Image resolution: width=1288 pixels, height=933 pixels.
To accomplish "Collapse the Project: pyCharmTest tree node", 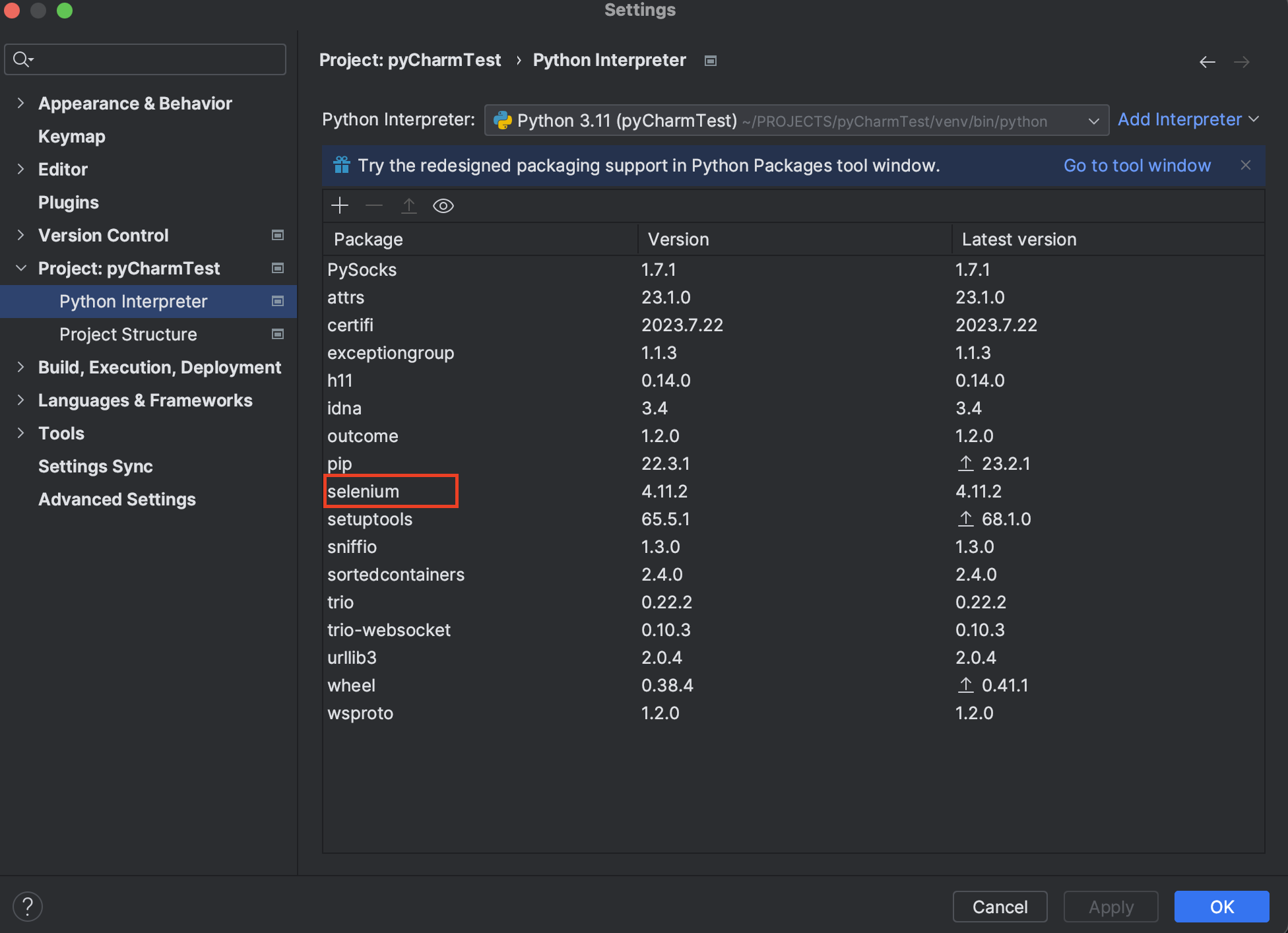I will click(20, 269).
